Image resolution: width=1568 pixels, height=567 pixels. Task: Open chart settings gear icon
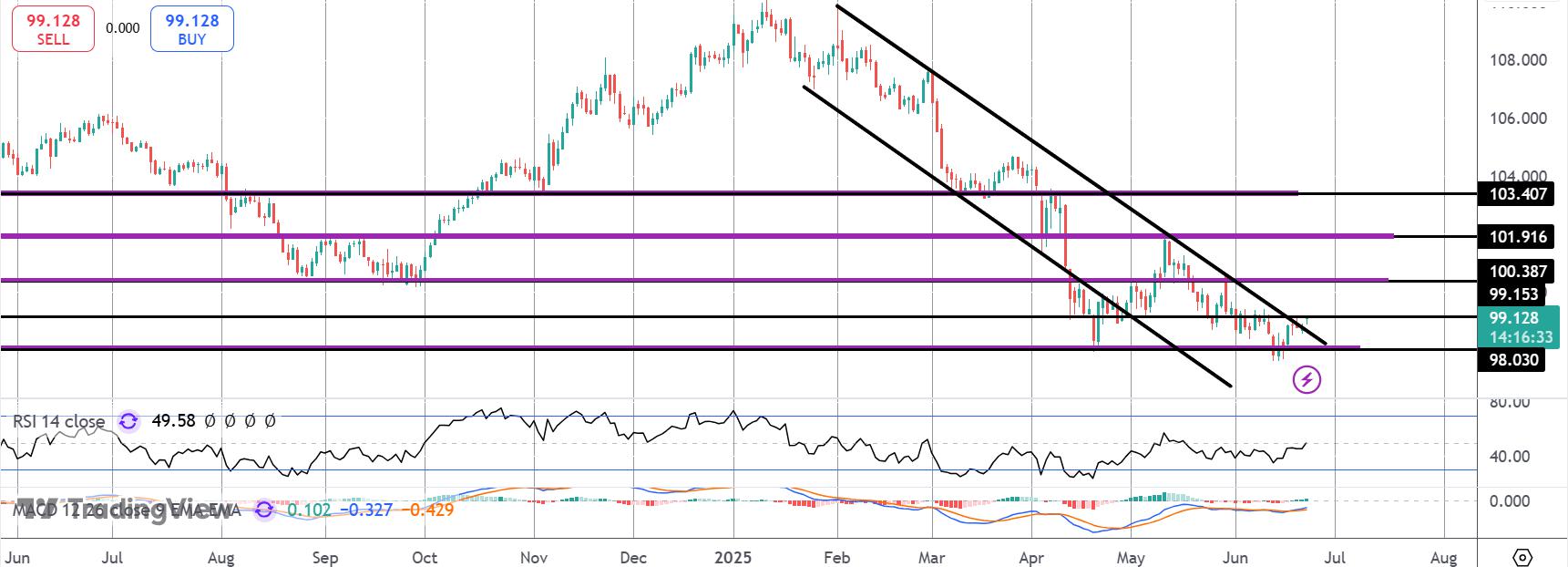pyautogui.click(x=1522, y=557)
